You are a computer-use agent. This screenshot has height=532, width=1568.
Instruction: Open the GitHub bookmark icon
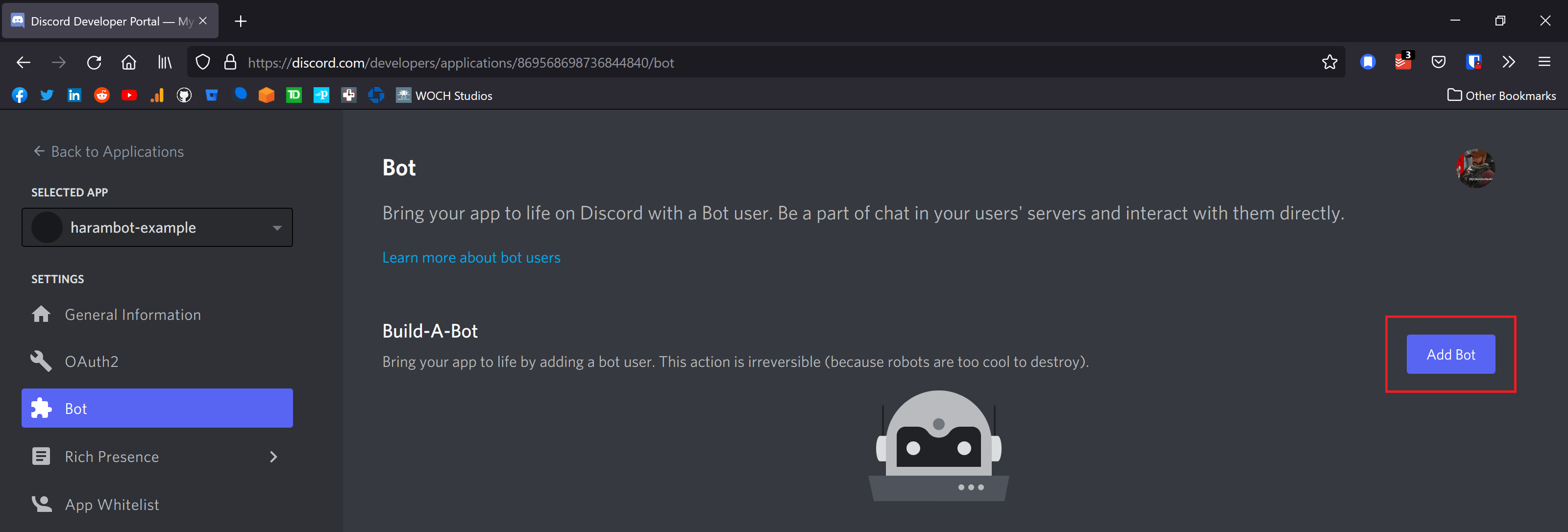click(x=184, y=96)
